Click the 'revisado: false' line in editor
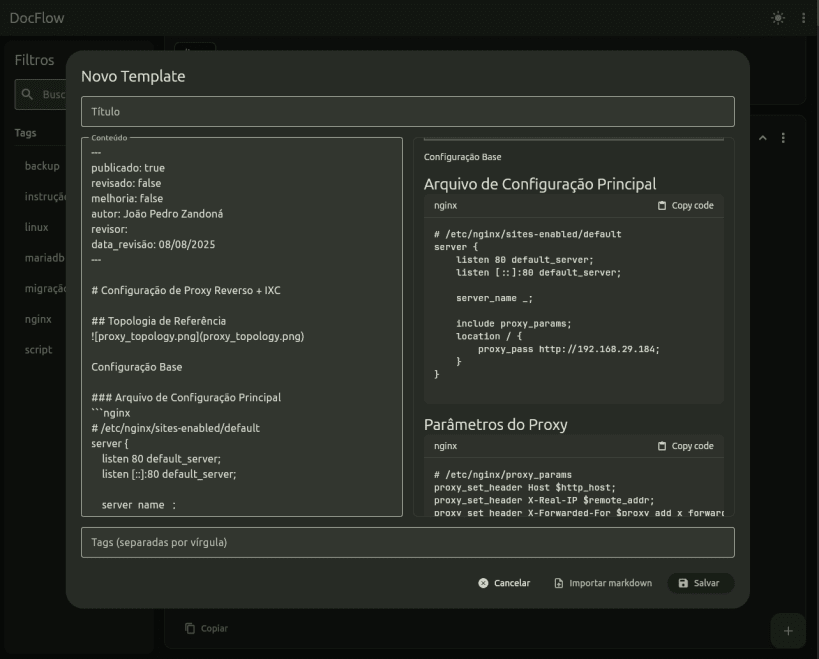Image resolution: width=819 pixels, height=659 pixels. tap(126, 183)
